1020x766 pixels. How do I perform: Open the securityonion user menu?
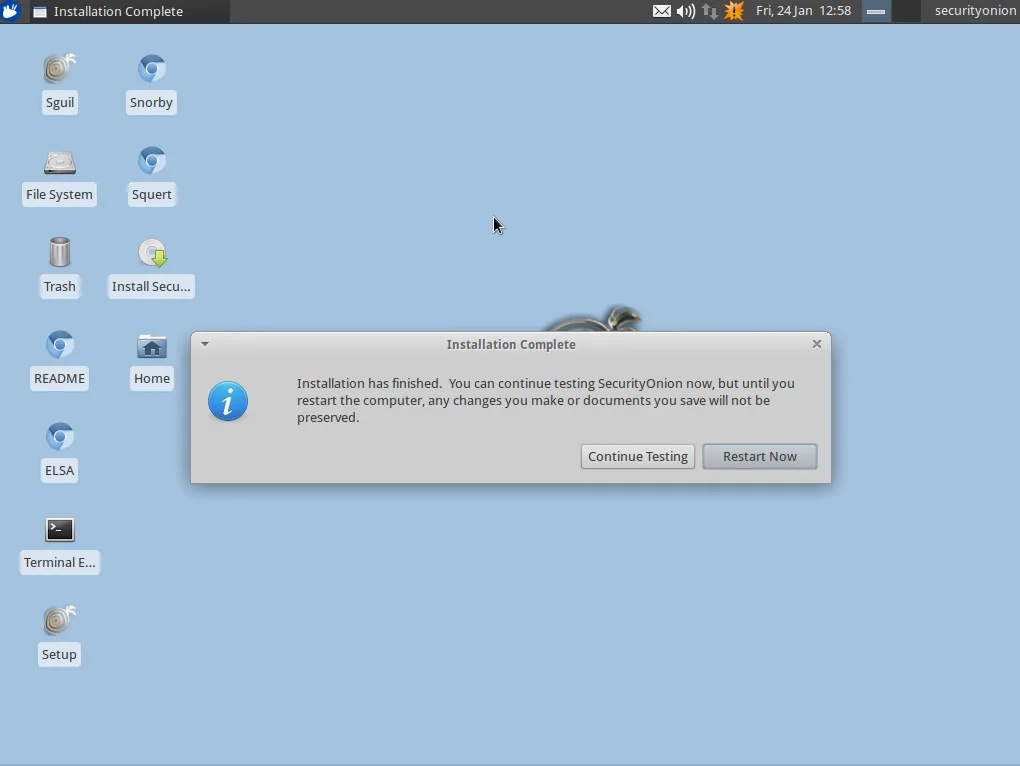click(975, 11)
